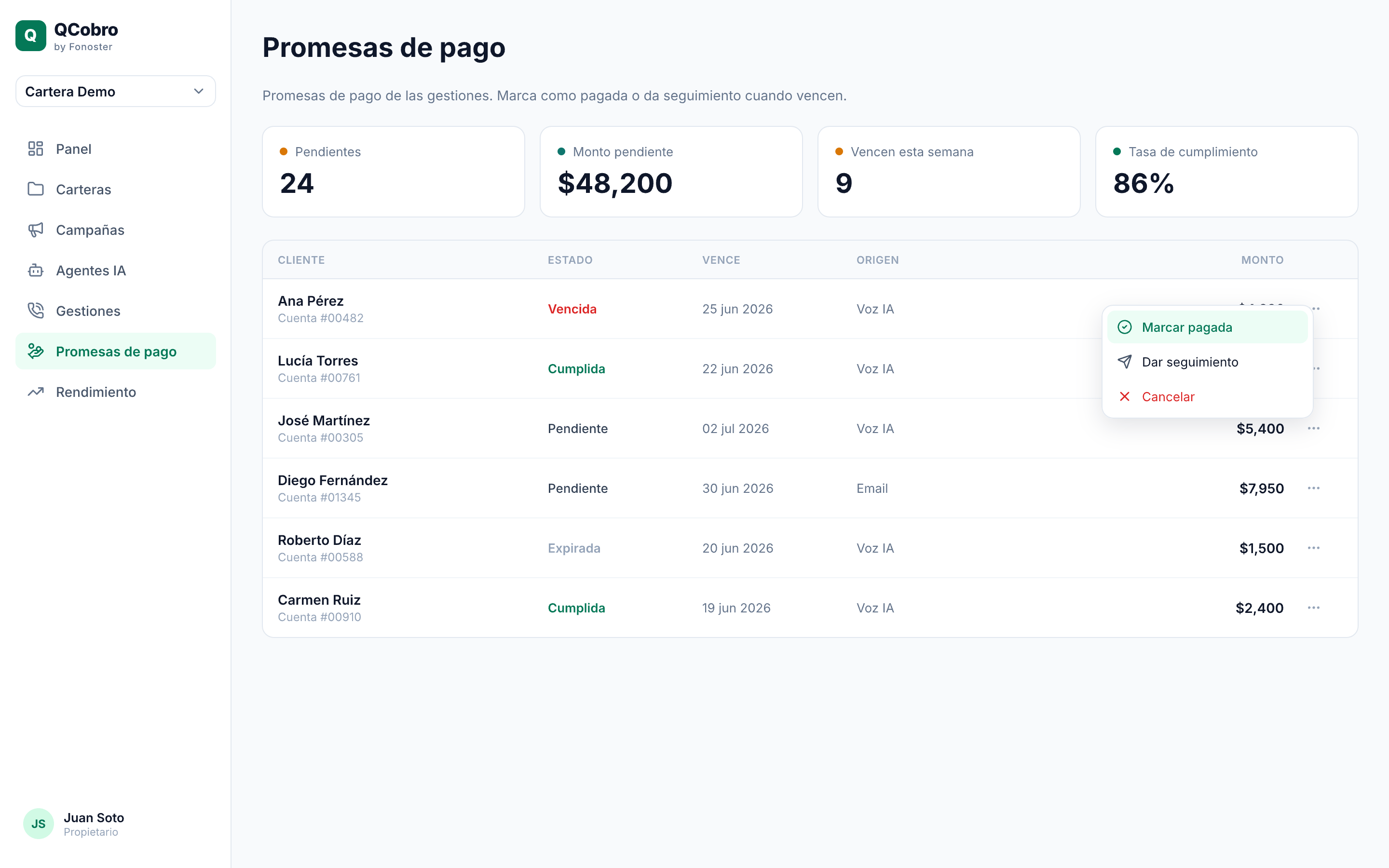
Task: Go to Panel in the sidebar
Action: (115, 149)
